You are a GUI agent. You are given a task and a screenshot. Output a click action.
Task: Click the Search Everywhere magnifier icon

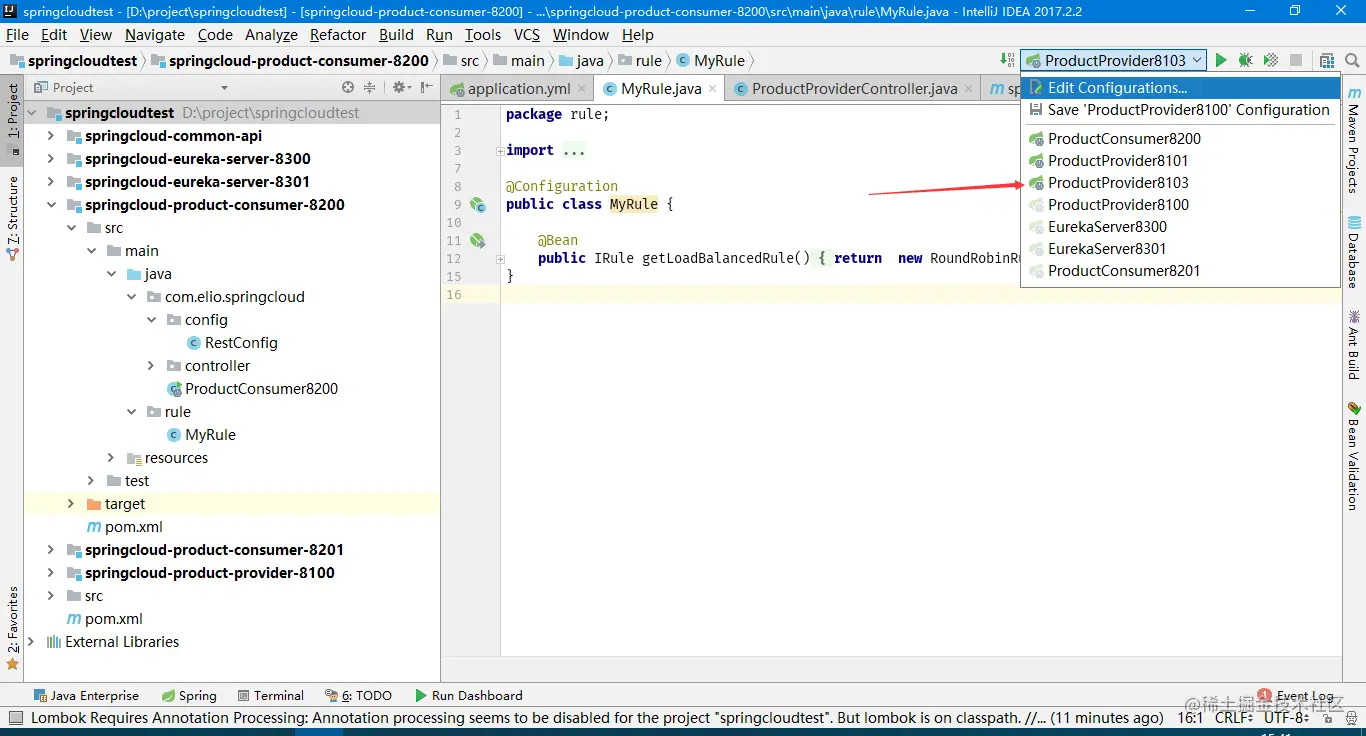[x=1352, y=60]
